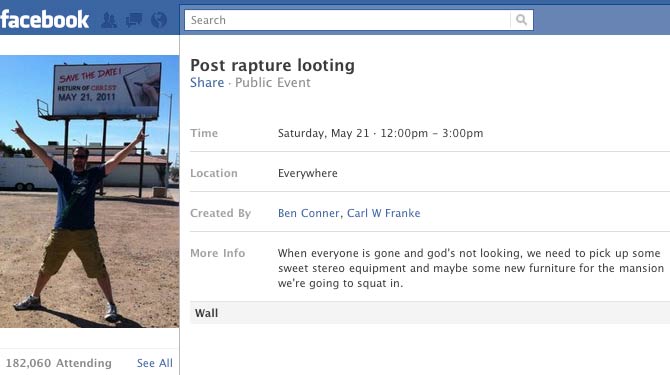Focus the Search input field
Image resolution: width=670 pixels, height=375 pixels.
point(347,20)
